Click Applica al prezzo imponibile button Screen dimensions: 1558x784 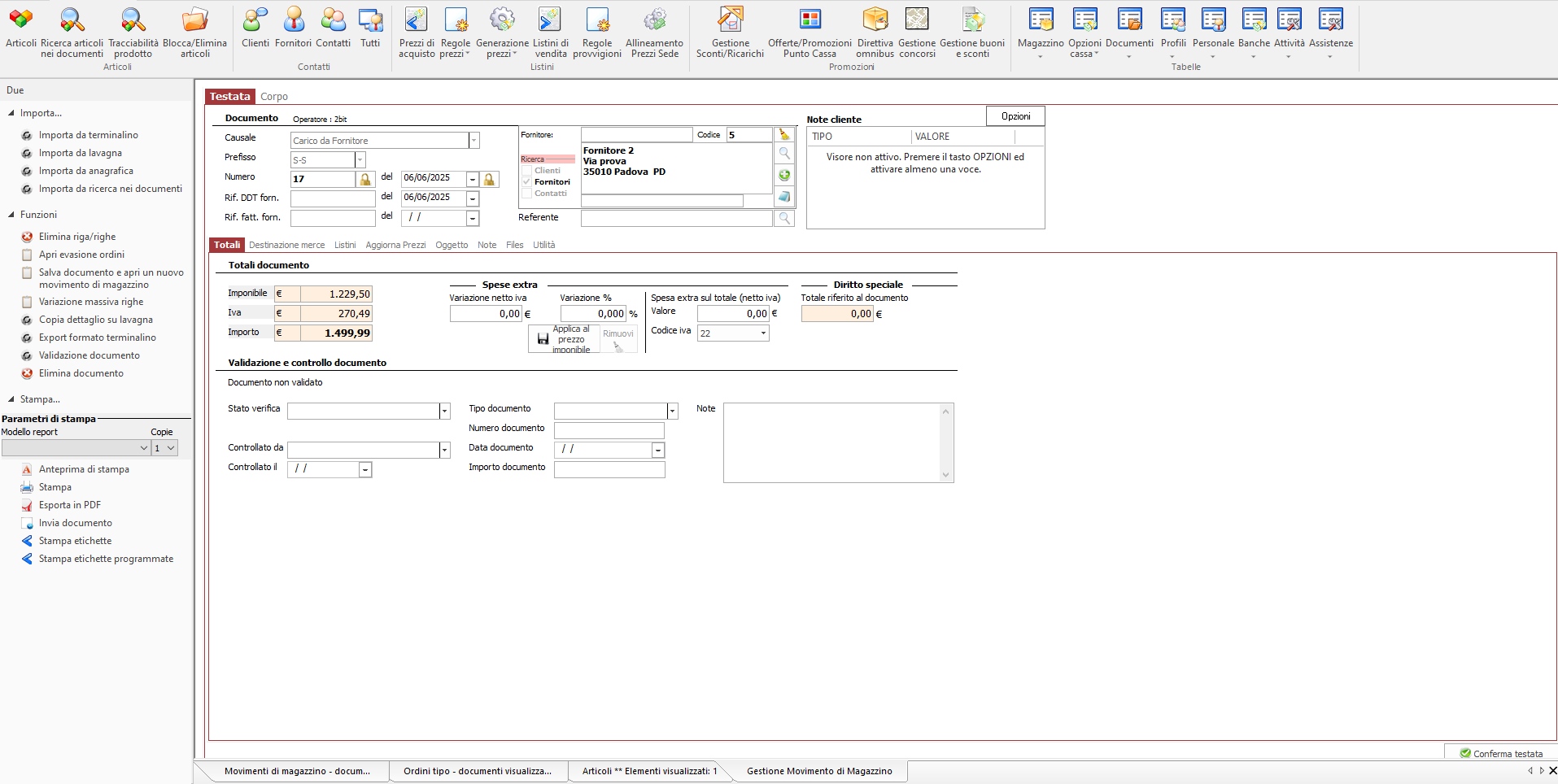(x=564, y=339)
